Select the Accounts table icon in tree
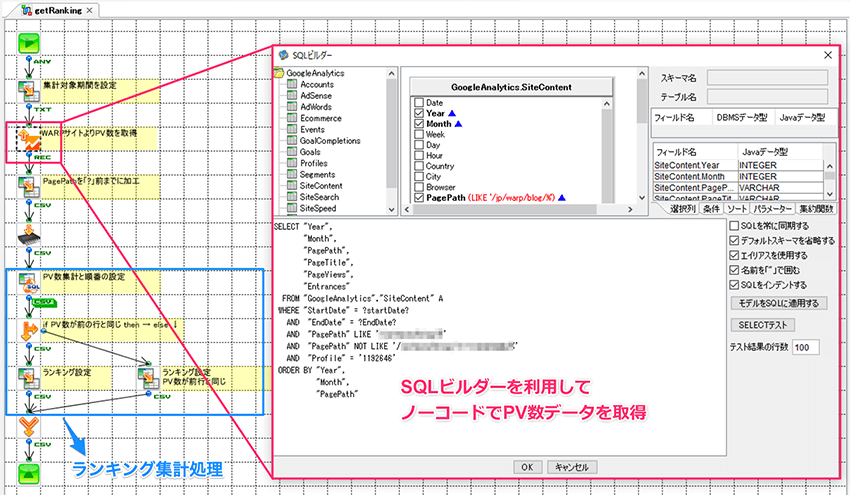Viewport: 850px width, 495px height. pos(292,85)
